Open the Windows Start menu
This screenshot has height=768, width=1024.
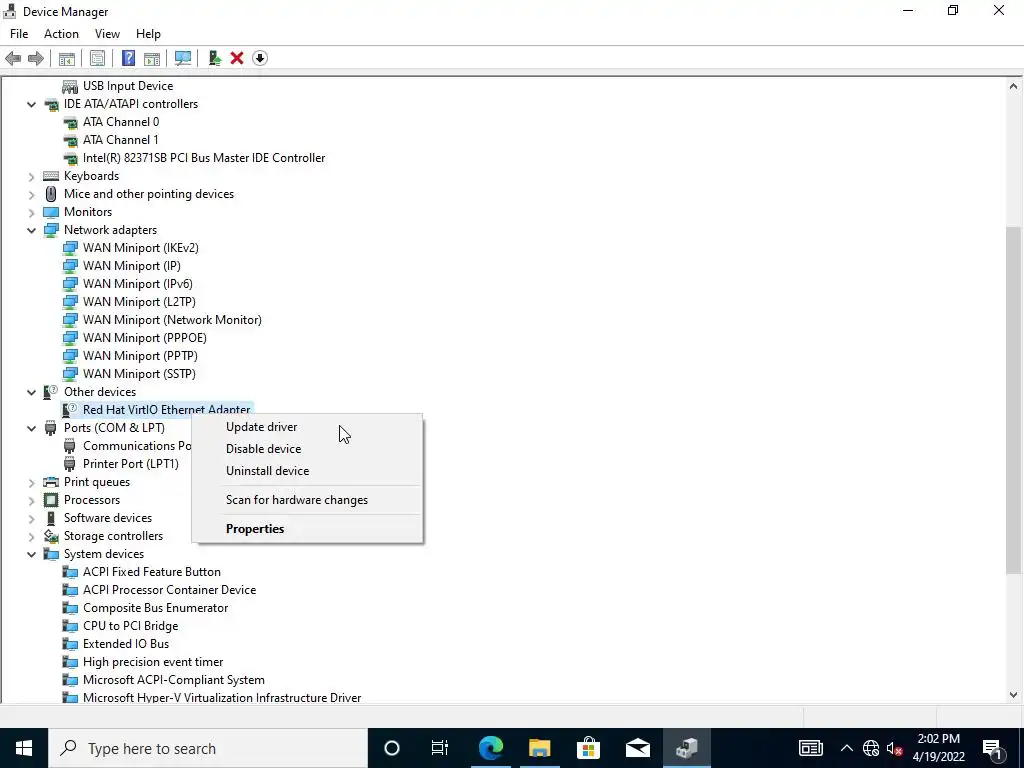pyautogui.click(x=24, y=748)
